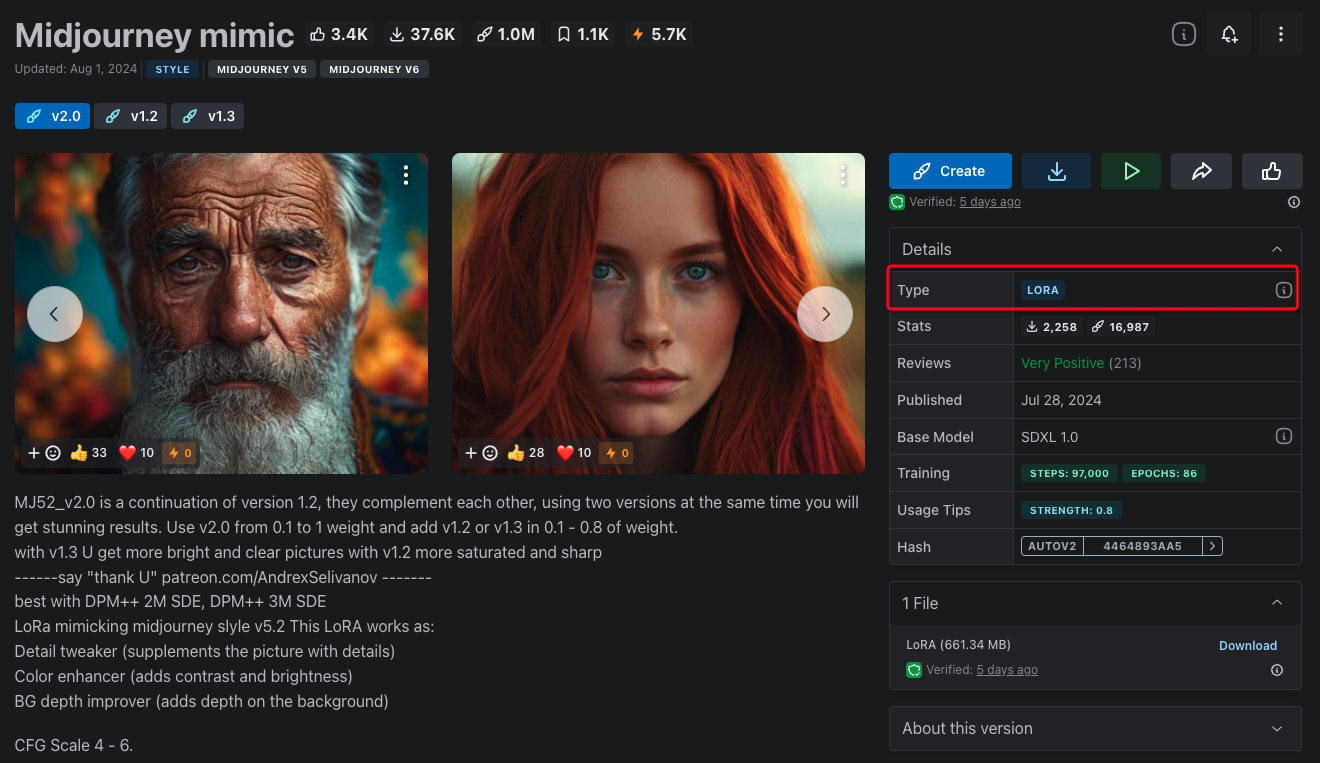Show next image with right arrow
Image resolution: width=1320 pixels, height=763 pixels.
coord(825,314)
